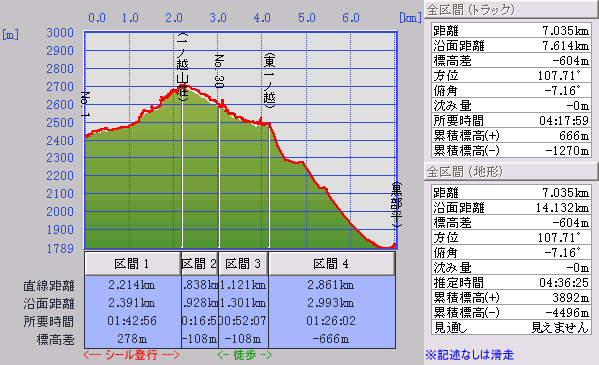Click the 666m cumulative gain in track panel

pyautogui.click(x=574, y=136)
